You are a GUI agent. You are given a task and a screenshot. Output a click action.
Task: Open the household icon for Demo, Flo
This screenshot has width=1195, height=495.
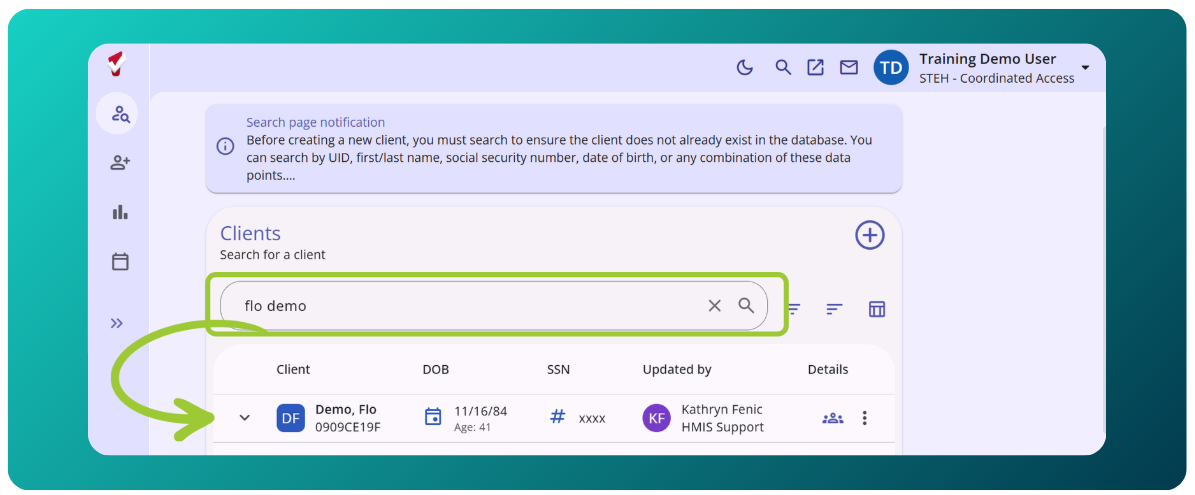[x=832, y=418]
